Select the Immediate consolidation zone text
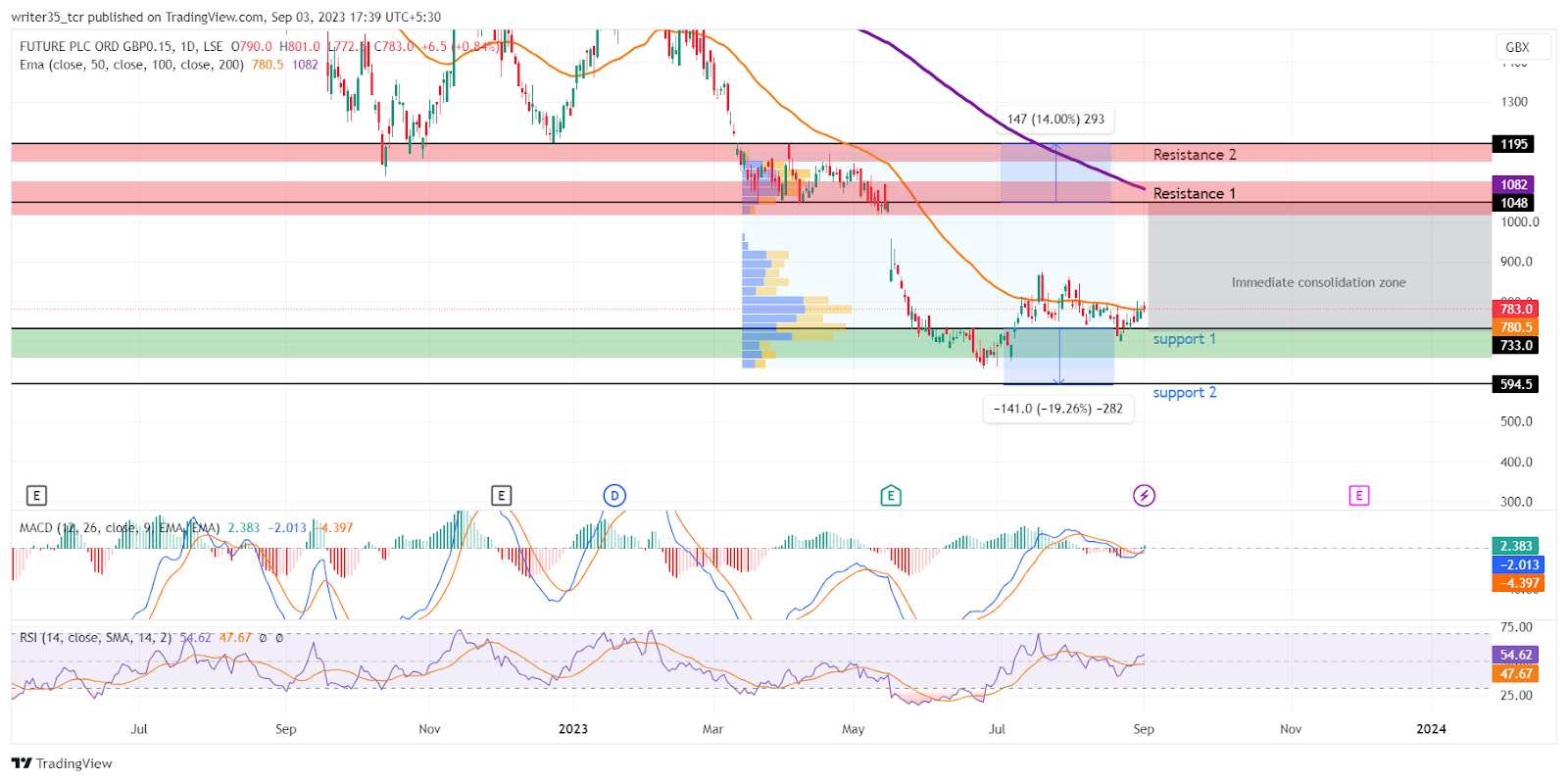1568x782 pixels. point(1318,282)
